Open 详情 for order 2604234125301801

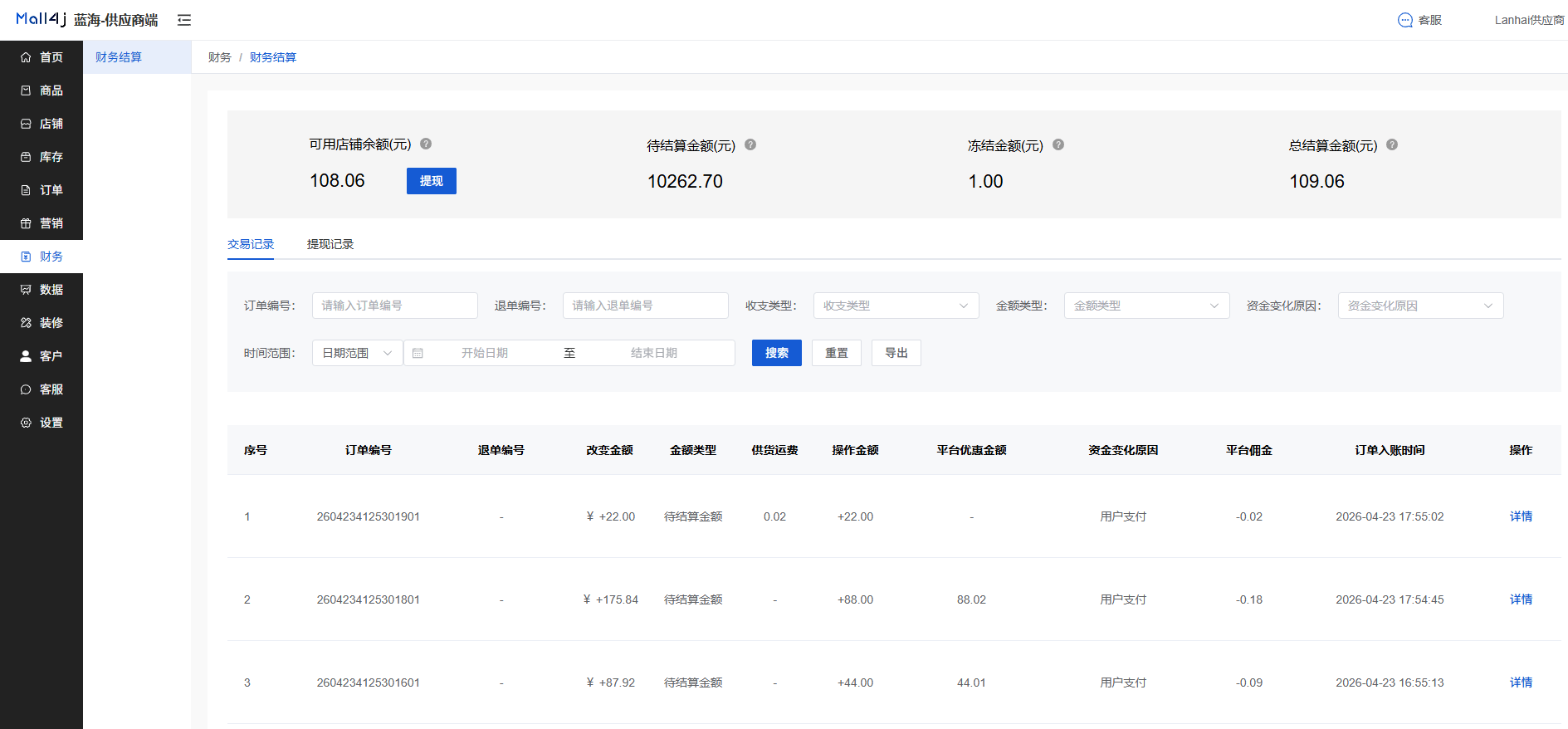click(x=1521, y=599)
